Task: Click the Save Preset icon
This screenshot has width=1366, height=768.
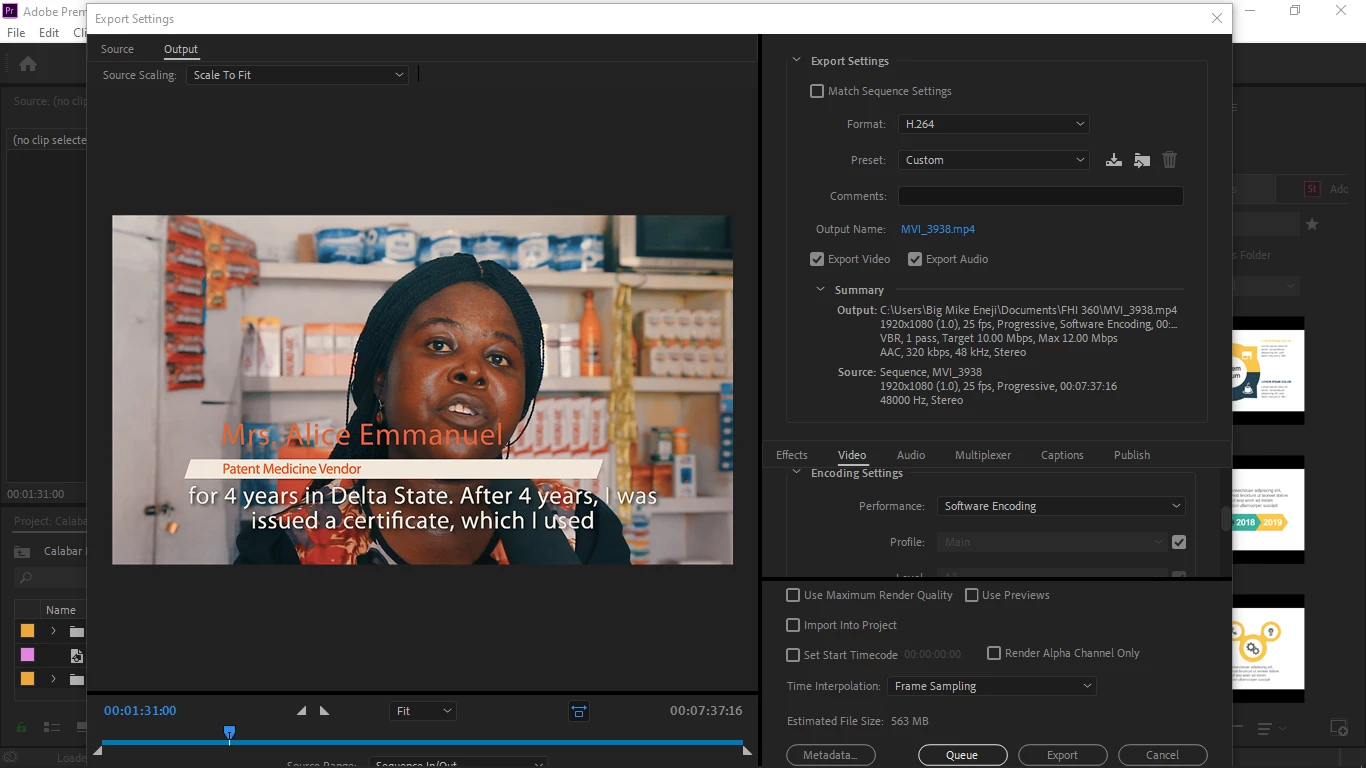Action: 1113,160
